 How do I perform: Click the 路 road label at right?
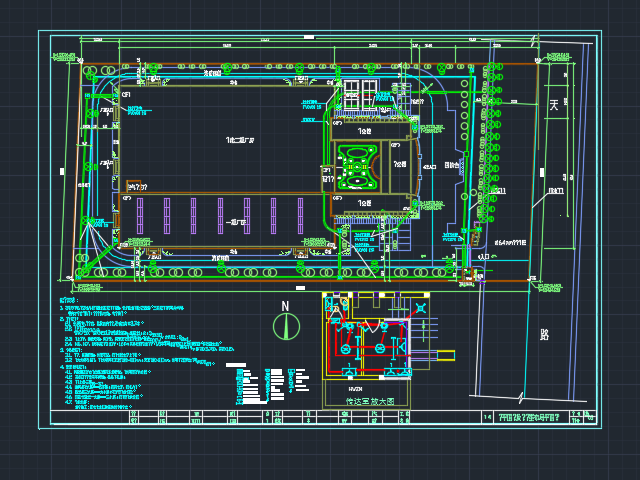point(546,335)
